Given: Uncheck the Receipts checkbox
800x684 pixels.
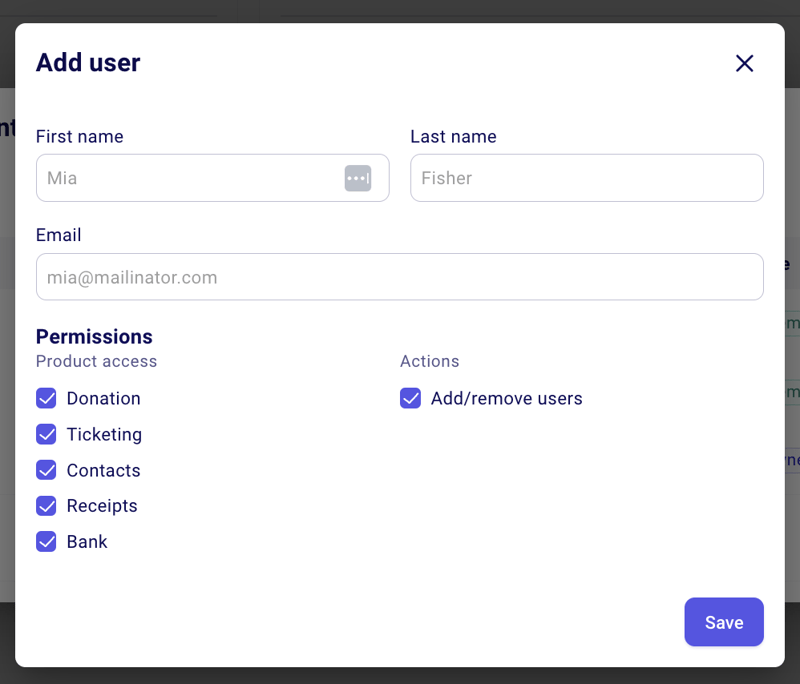Looking at the screenshot, I should click(46, 506).
